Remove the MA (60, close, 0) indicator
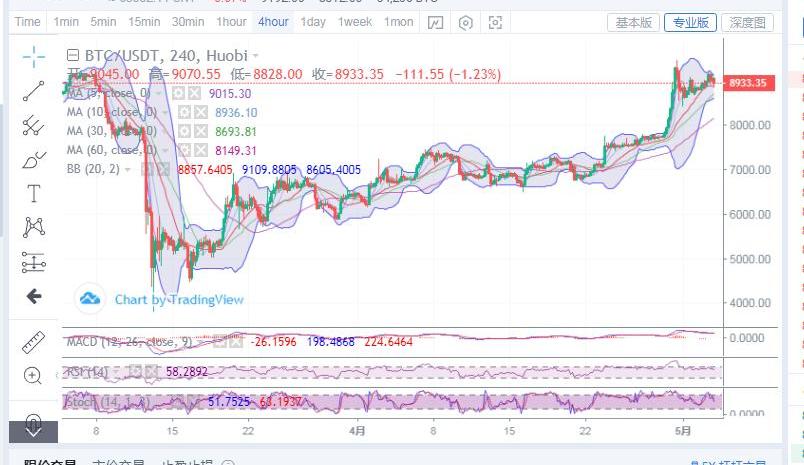The width and height of the screenshot is (804, 465). tap(200, 150)
